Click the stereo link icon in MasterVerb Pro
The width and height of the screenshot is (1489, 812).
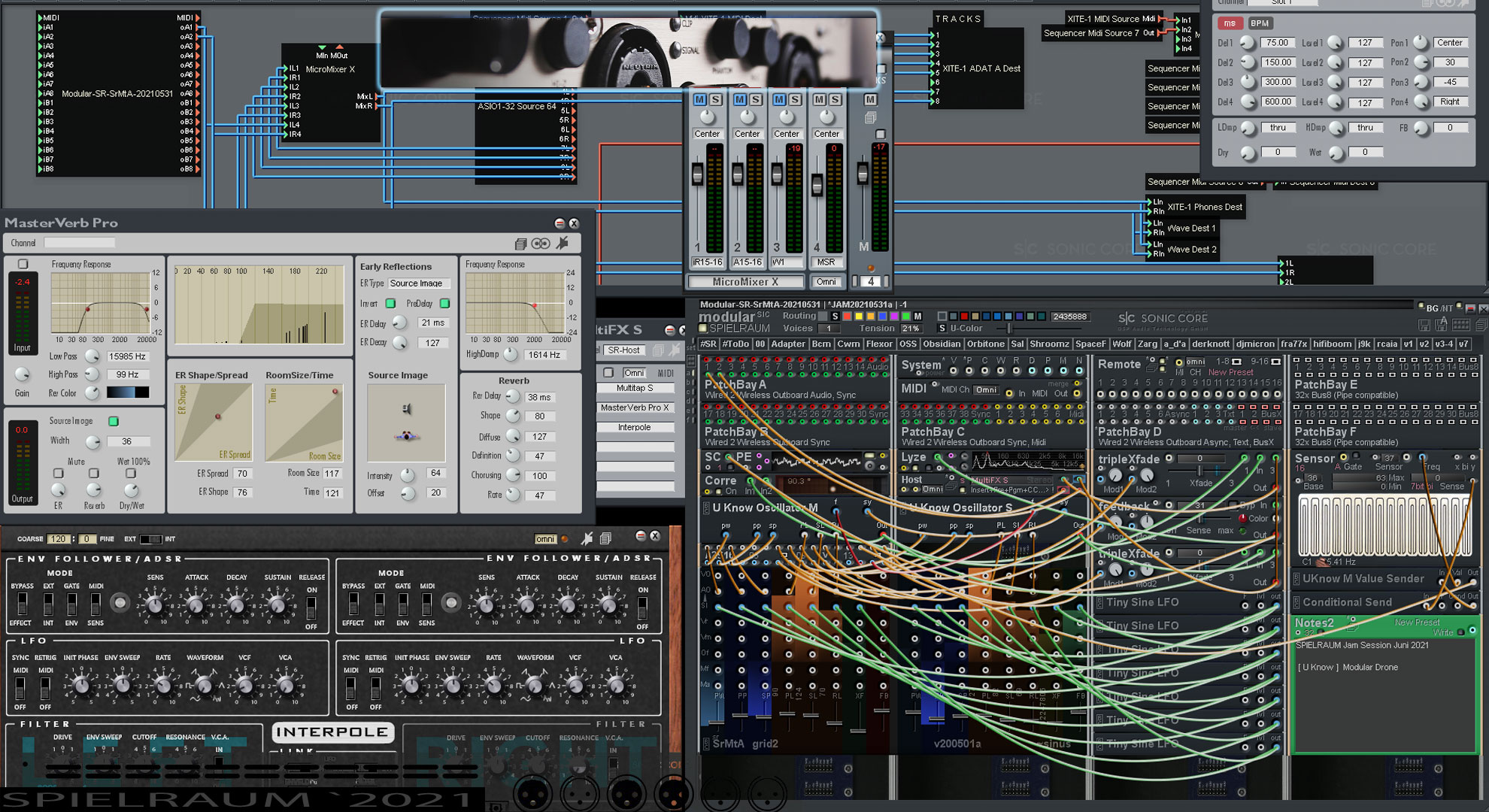pos(541,244)
